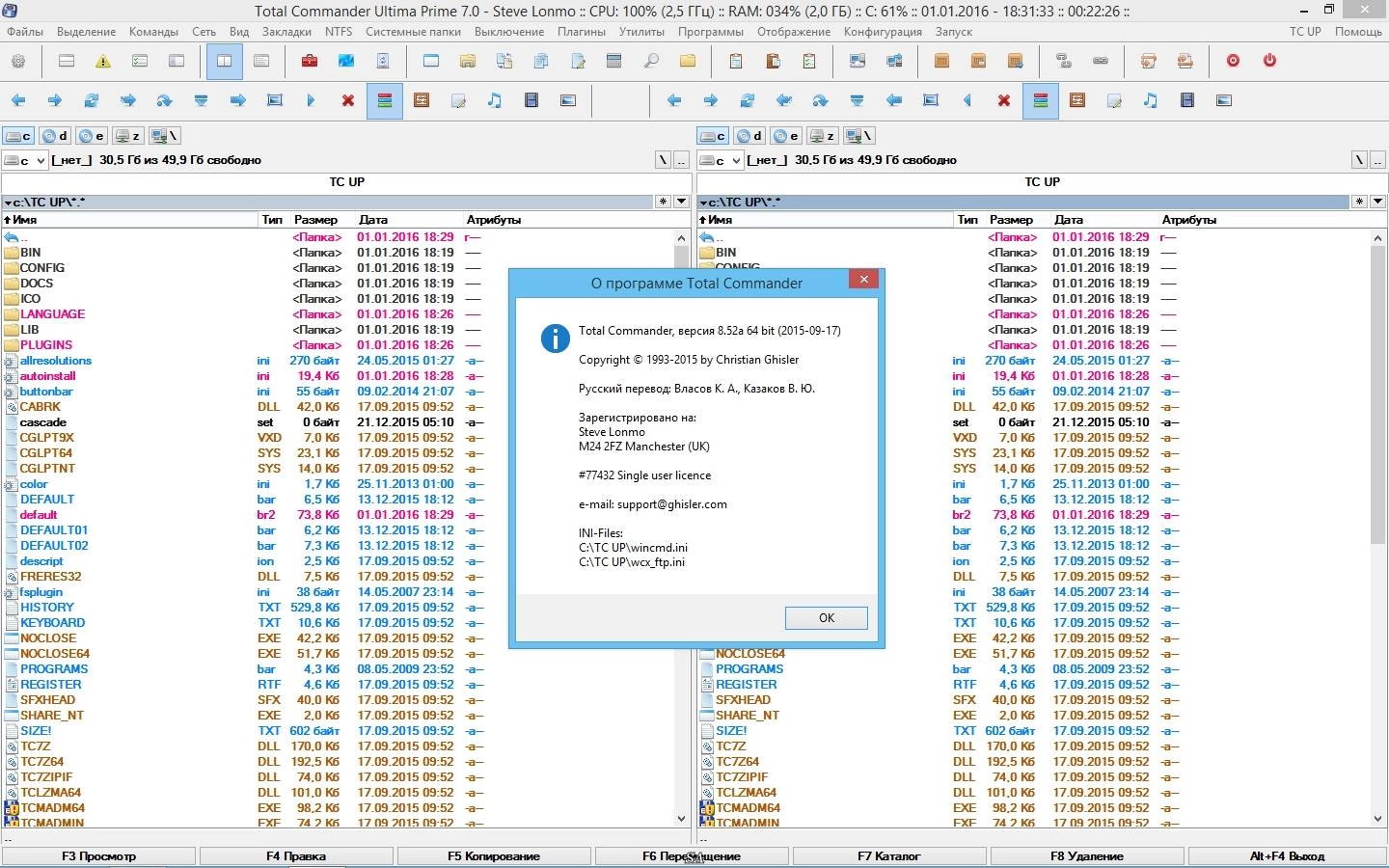Toggle colored lines button in right panel toolbar

click(x=1041, y=100)
